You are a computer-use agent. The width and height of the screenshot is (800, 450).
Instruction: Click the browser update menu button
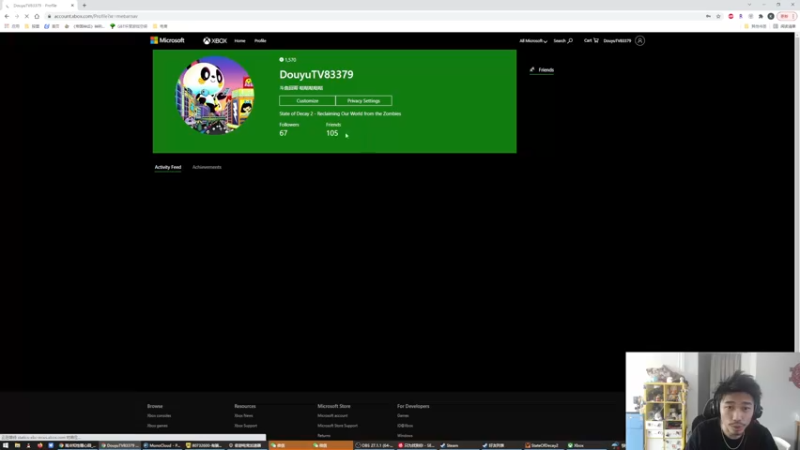point(786,16)
